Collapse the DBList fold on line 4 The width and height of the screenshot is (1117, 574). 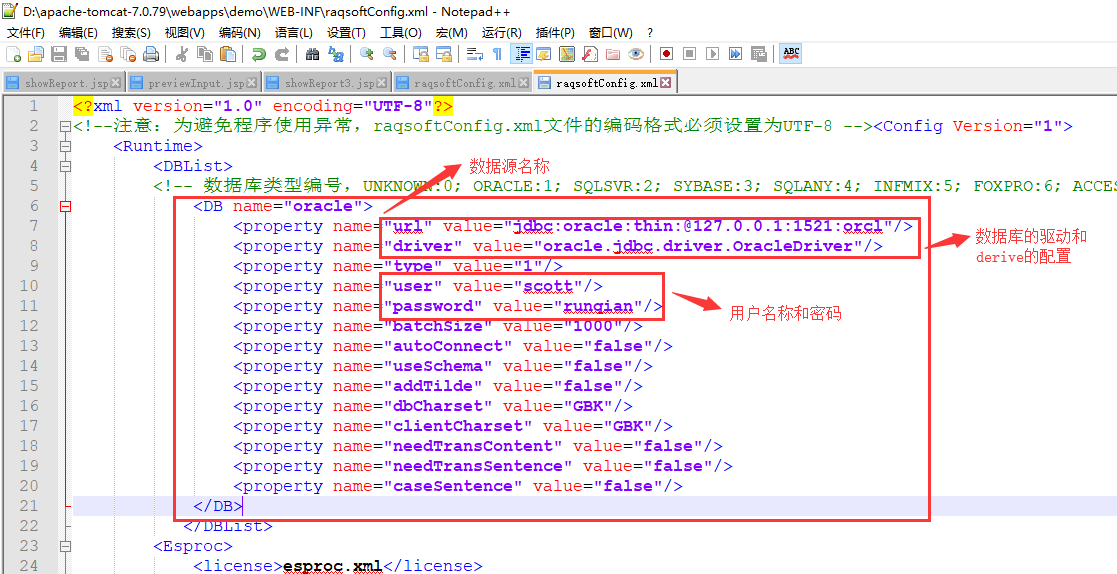[x=66, y=166]
